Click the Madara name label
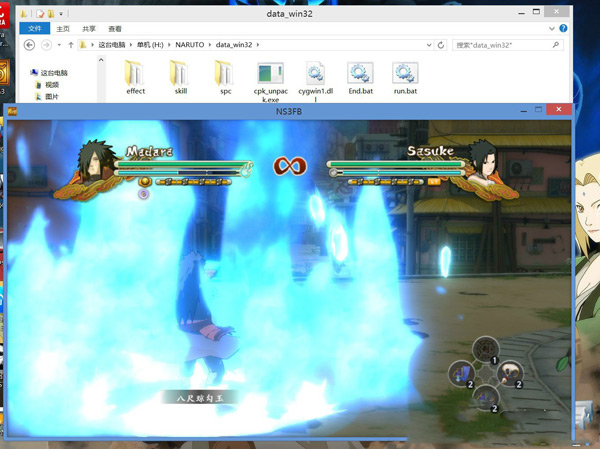Screen dimensions: 600x449 (149, 152)
